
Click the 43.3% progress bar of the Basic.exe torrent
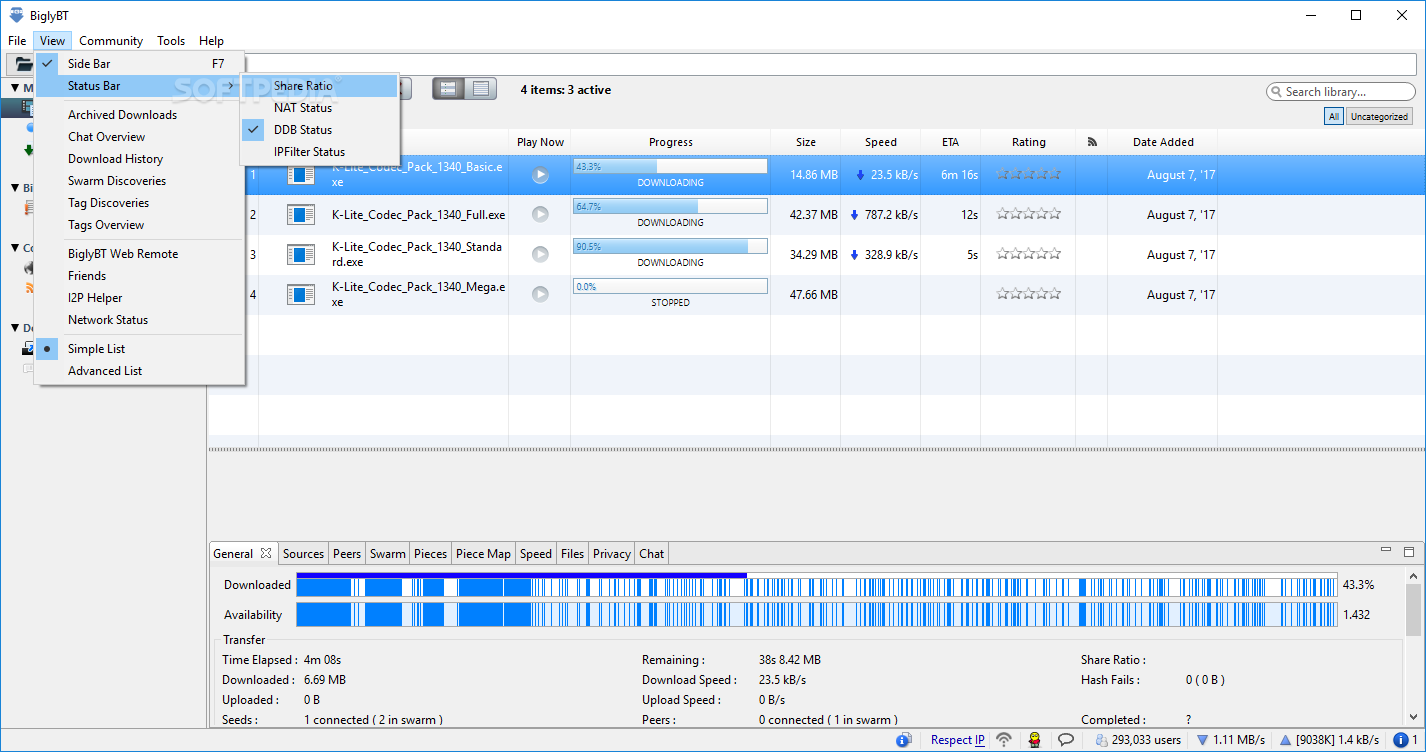[670, 167]
